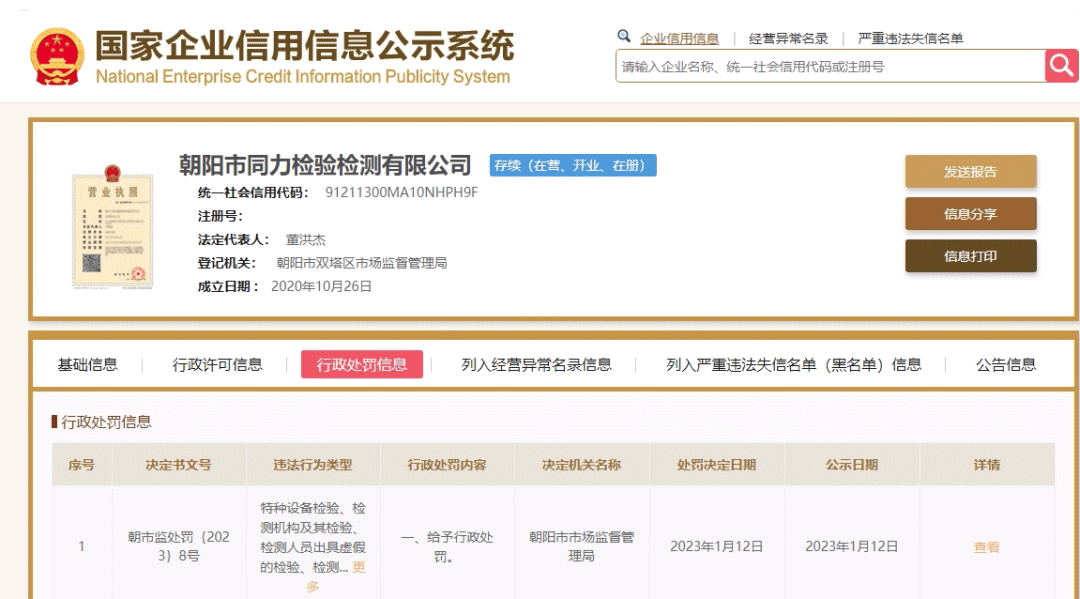Open the 行政许可信息 tab
This screenshot has width=1080, height=599.
(217, 365)
